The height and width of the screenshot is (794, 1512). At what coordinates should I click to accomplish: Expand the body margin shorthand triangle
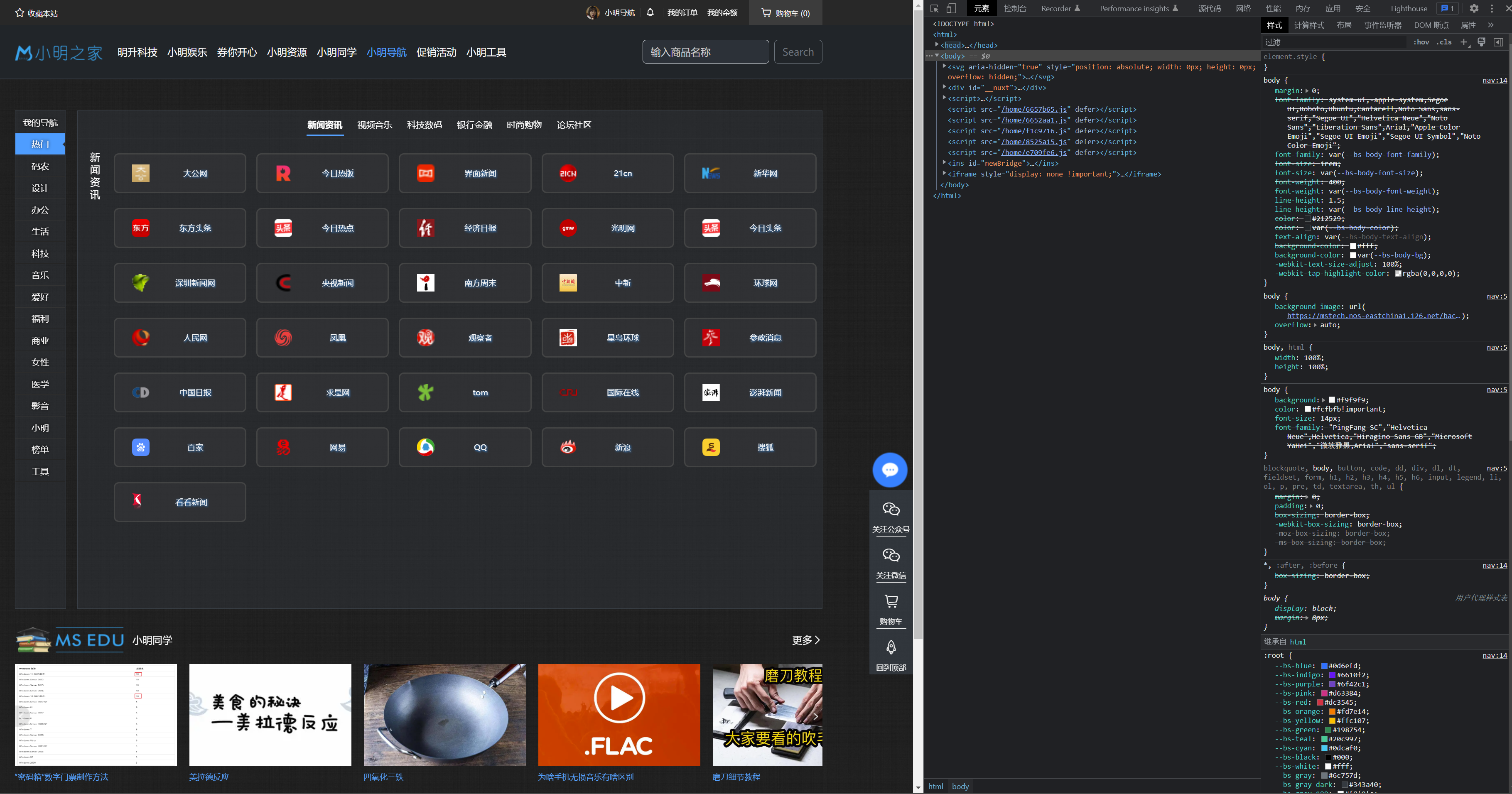pyautogui.click(x=1306, y=91)
